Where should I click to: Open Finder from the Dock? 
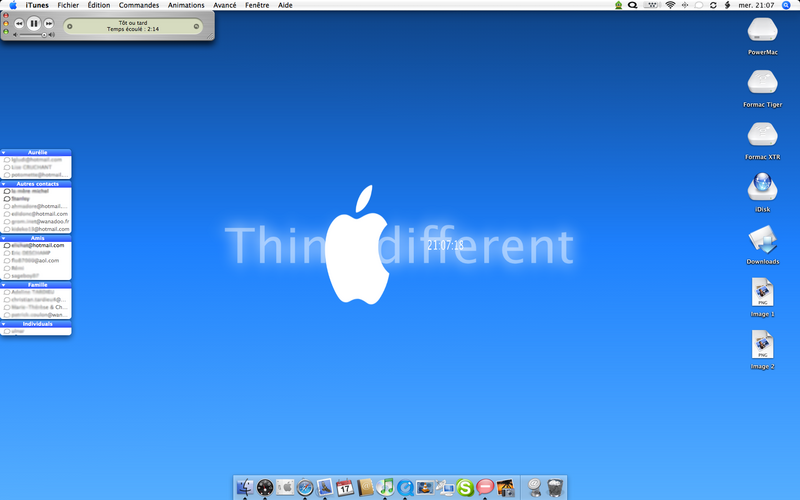(245, 488)
